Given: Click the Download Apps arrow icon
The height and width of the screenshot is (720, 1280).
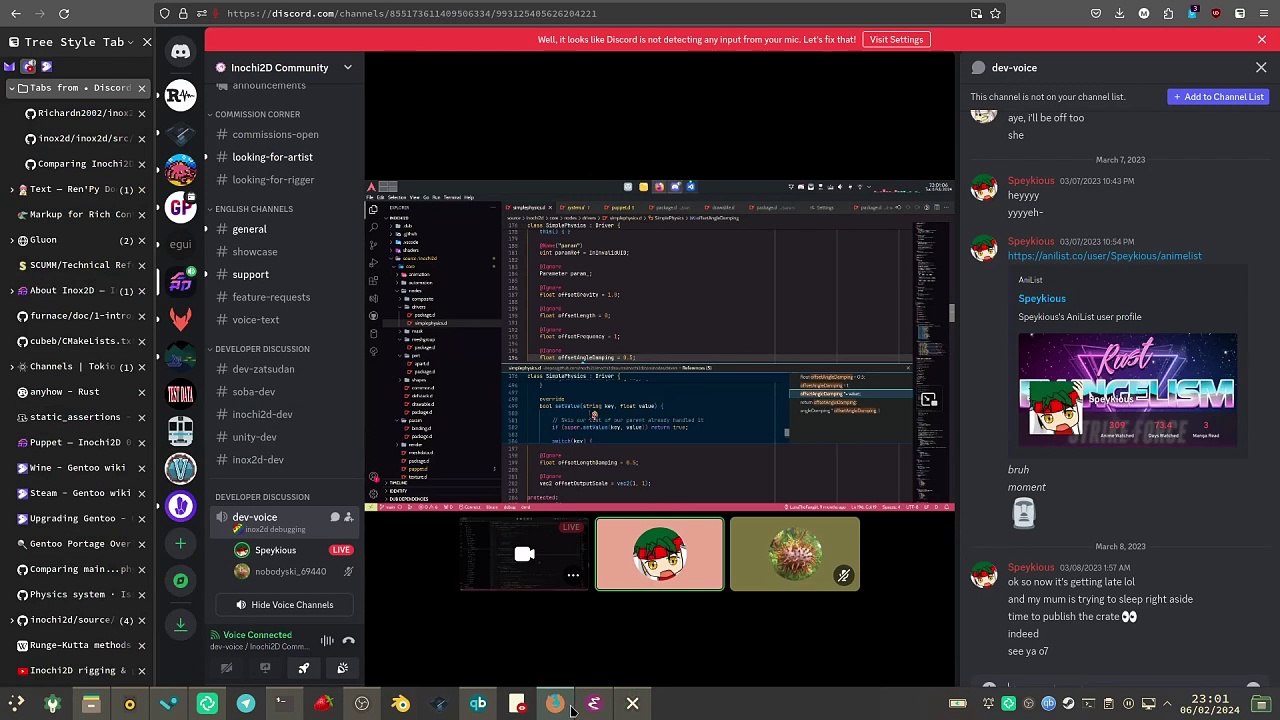Looking at the screenshot, I should coord(180,625).
